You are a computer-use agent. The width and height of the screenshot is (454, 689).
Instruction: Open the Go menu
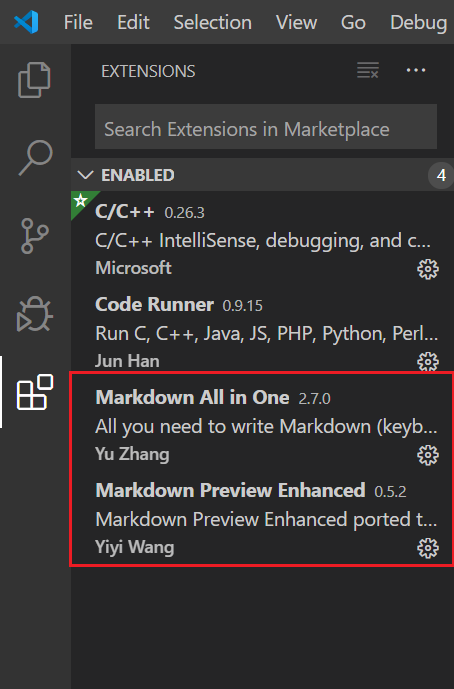353,22
